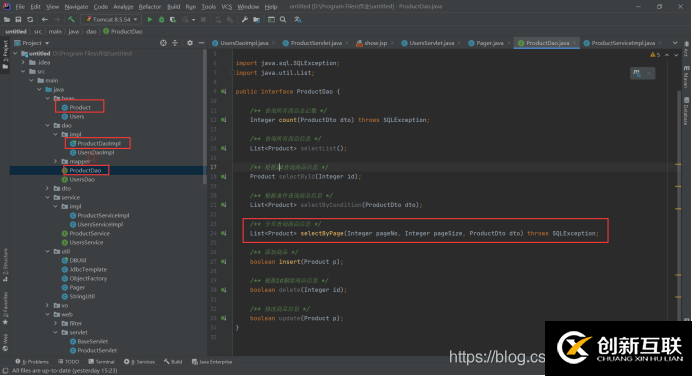
Task: Open Project panel gear options
Action: [x=190, y=43]
